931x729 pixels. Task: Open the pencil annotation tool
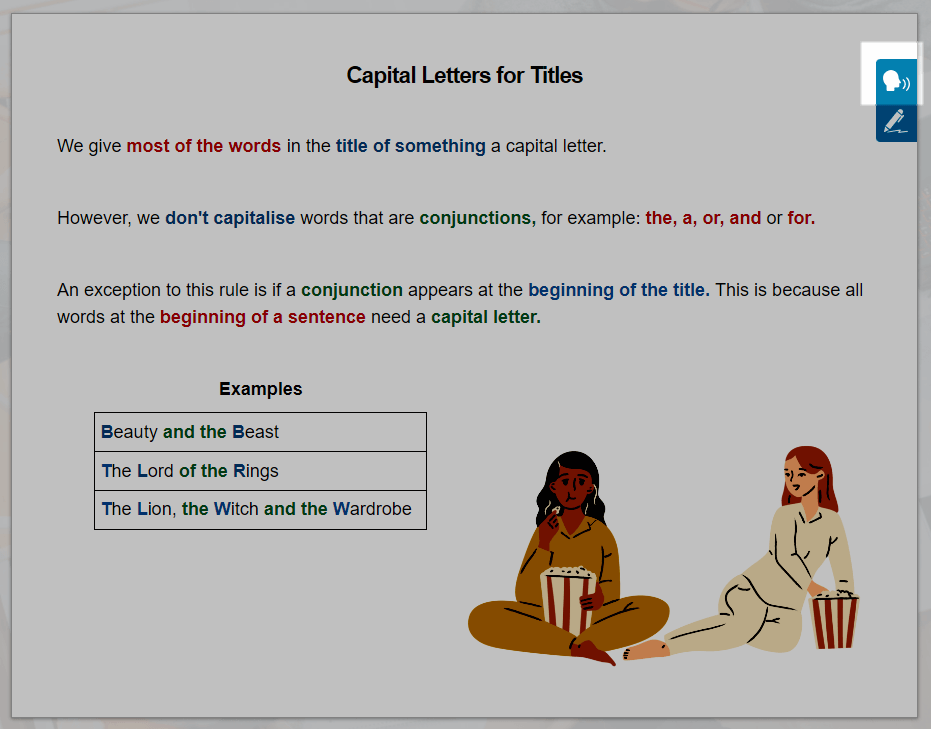click(896, 122)
